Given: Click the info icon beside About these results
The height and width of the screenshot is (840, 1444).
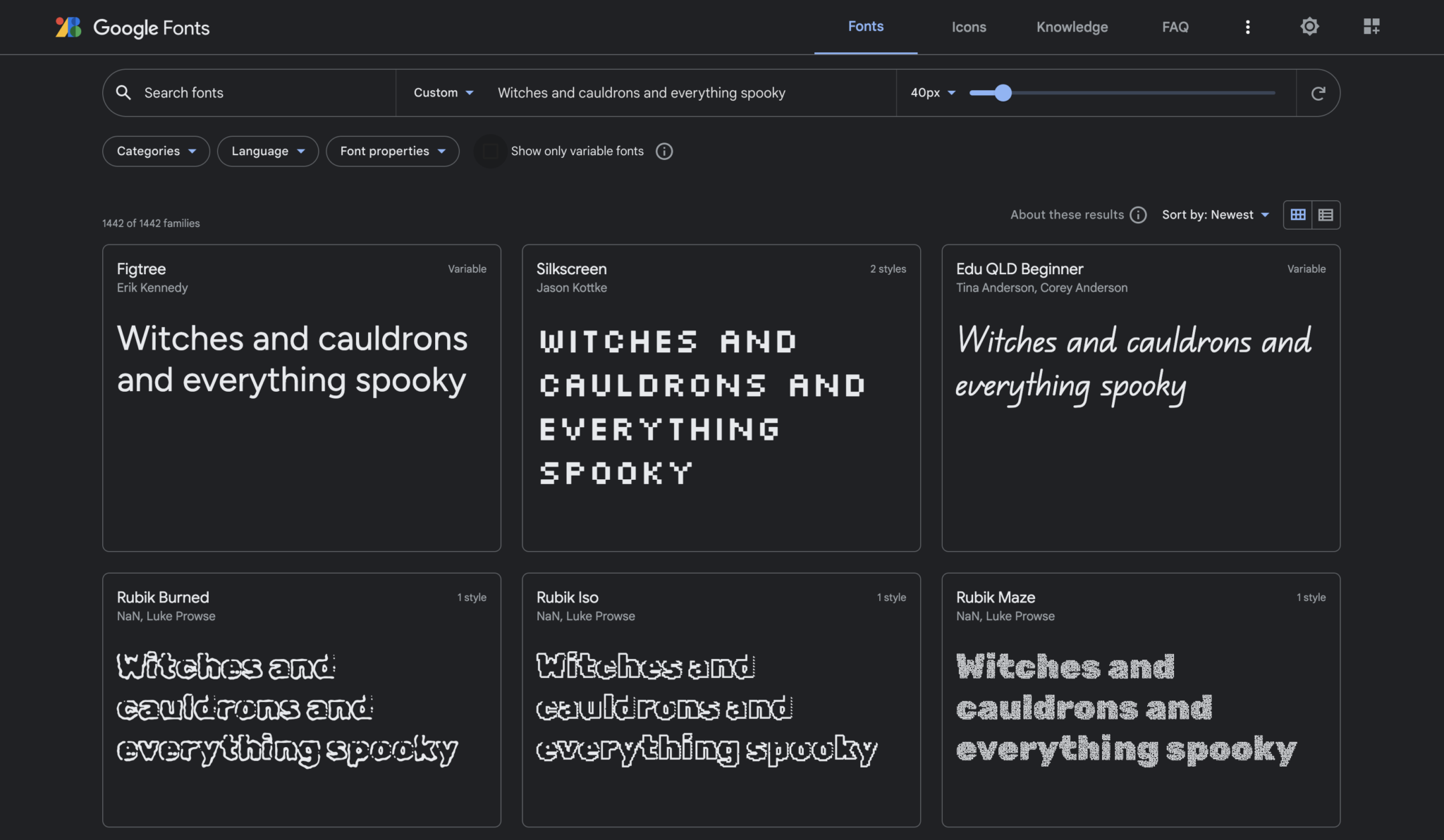Looking at the screenshot, I should [x=1137, y=215].
